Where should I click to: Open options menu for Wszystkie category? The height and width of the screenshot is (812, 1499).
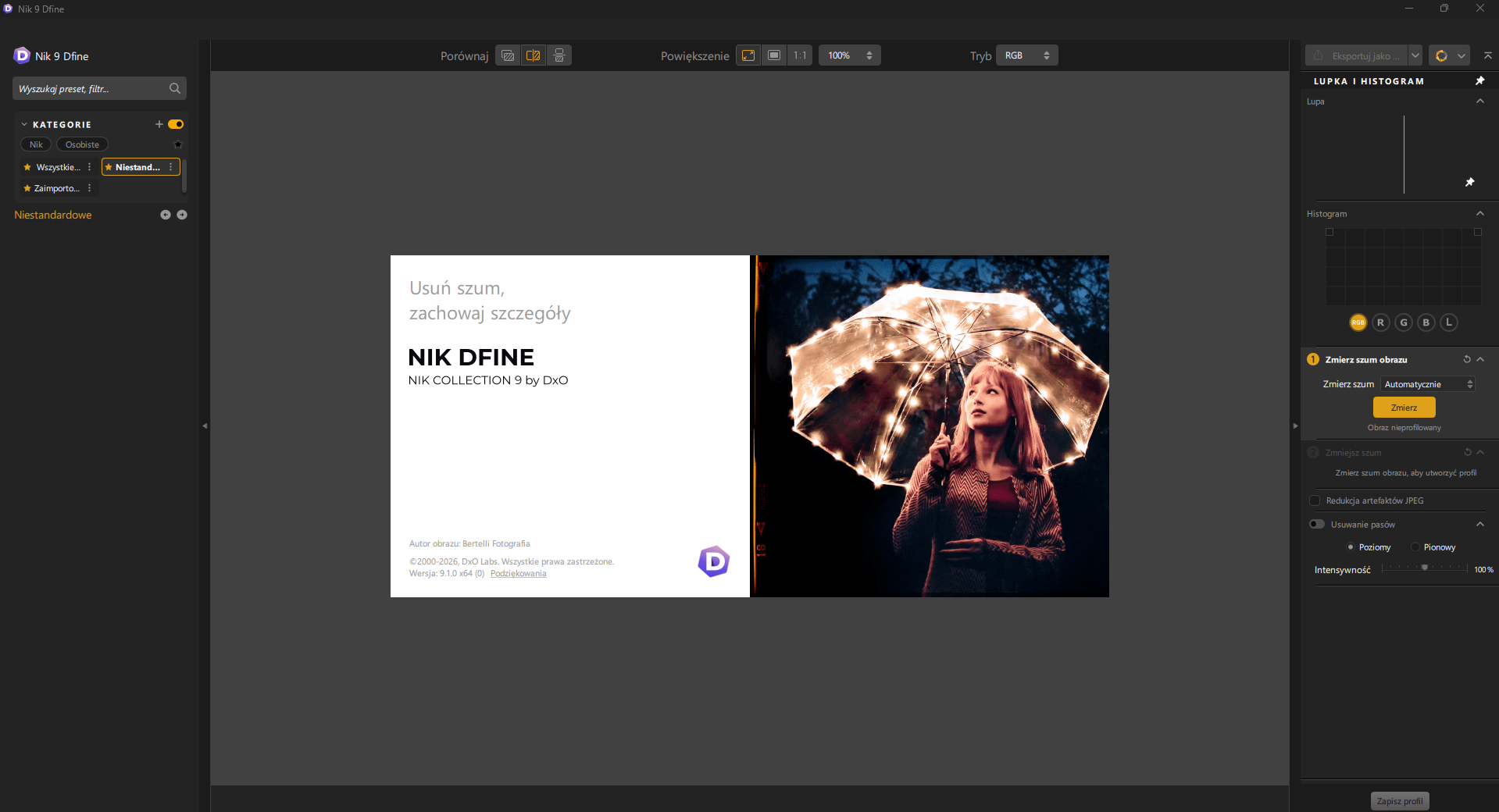click(x=90, y=167)
